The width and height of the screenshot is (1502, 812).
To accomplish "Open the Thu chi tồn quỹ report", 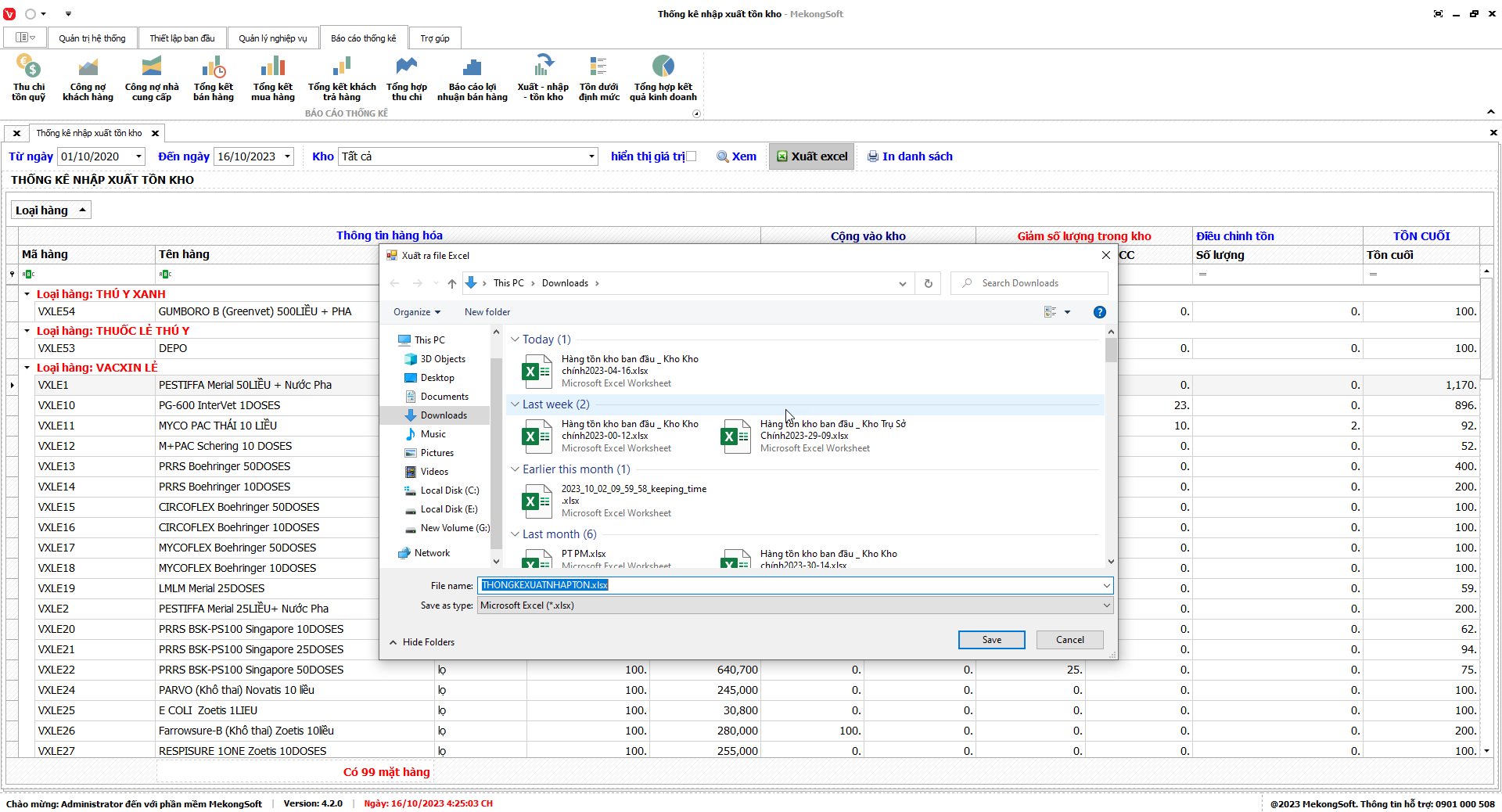I will (28, 78).
